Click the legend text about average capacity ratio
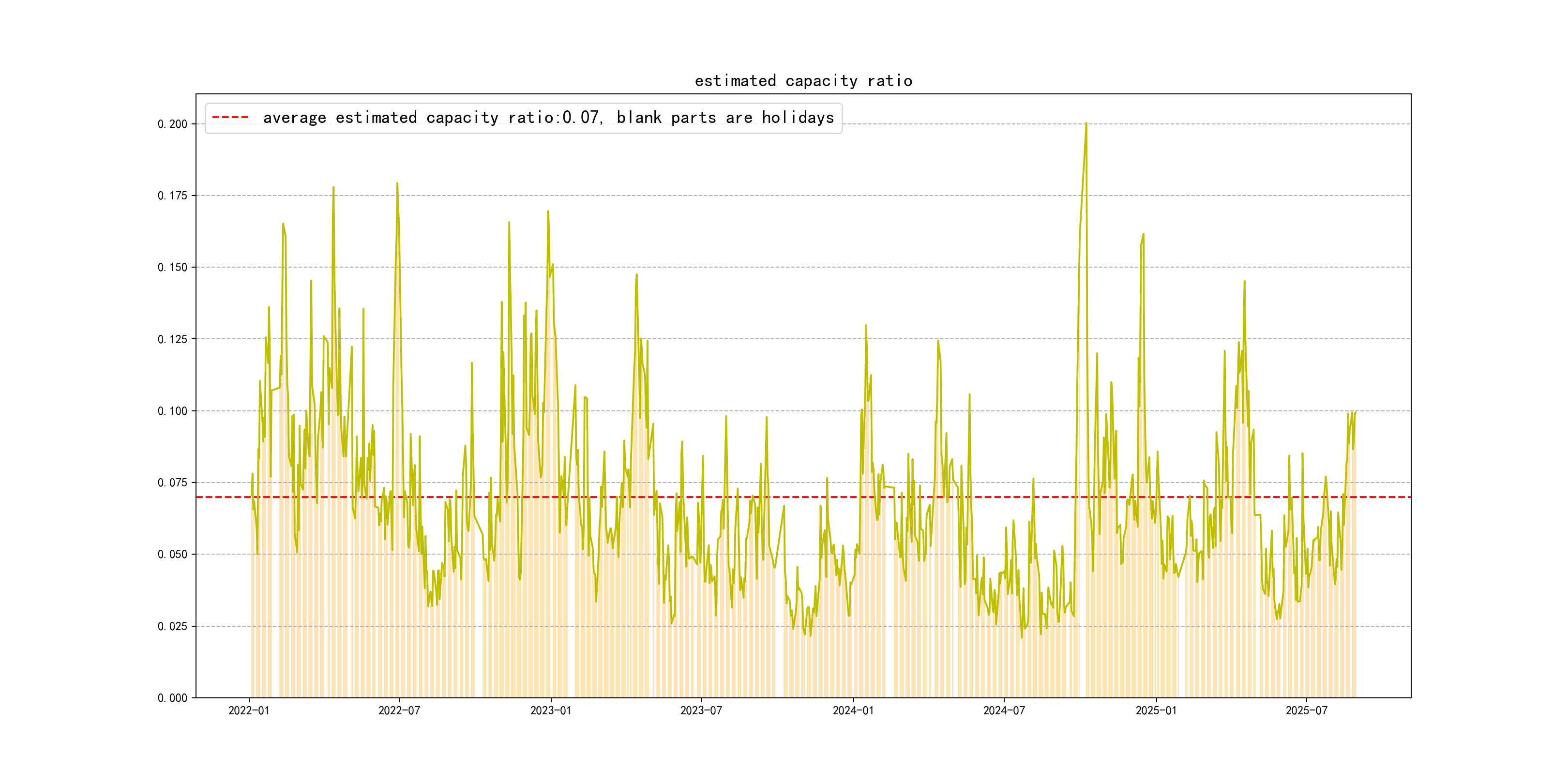This screenshot has height=784, width=1568. (548, 118)
